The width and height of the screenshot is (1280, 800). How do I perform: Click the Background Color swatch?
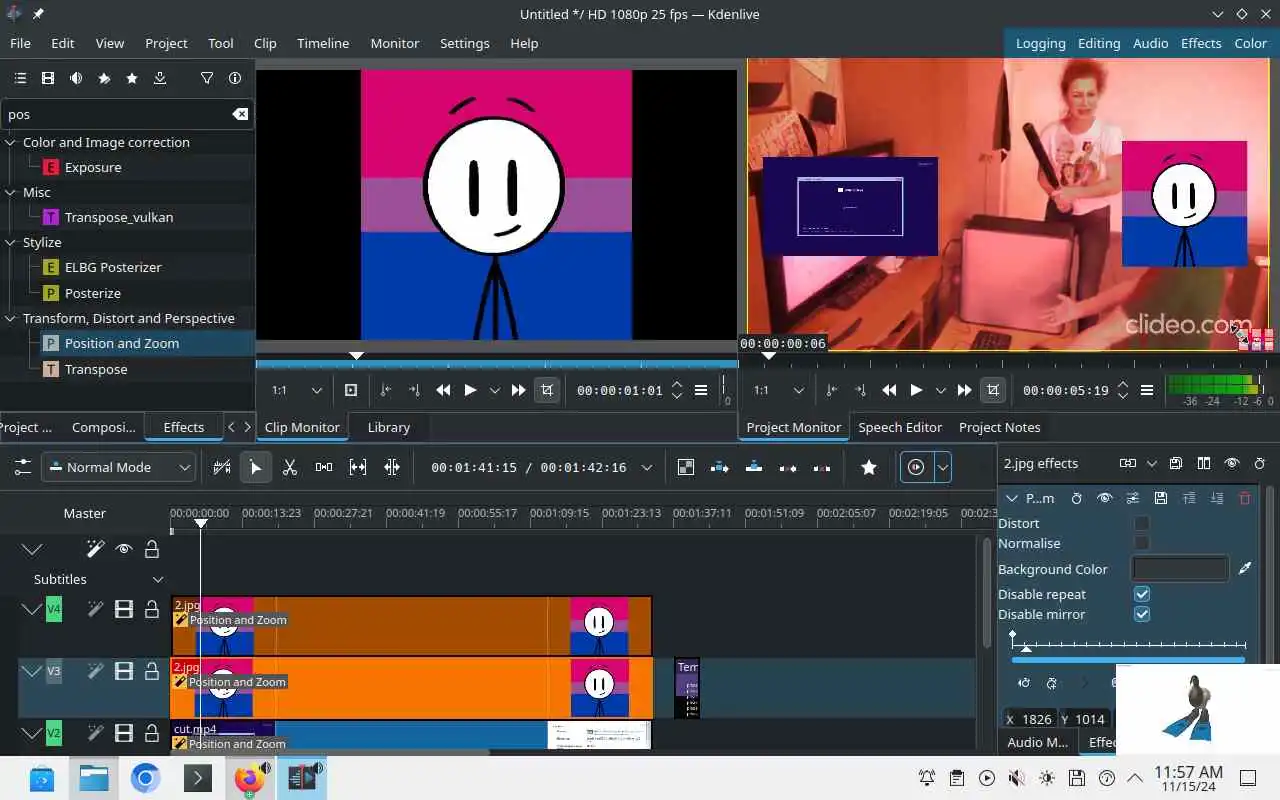[x=1179, y=569]
